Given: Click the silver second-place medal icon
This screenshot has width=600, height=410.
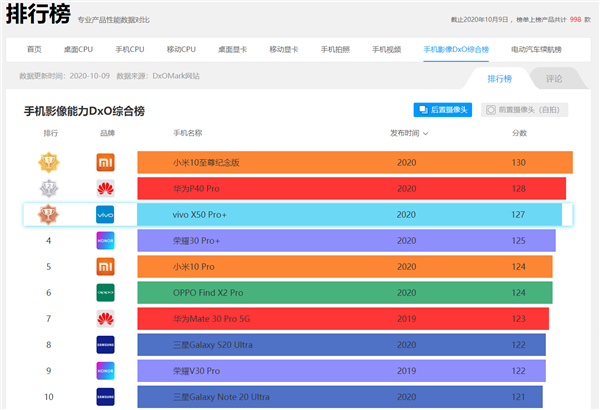Looking at the screenshot, I should coord(48,188).
